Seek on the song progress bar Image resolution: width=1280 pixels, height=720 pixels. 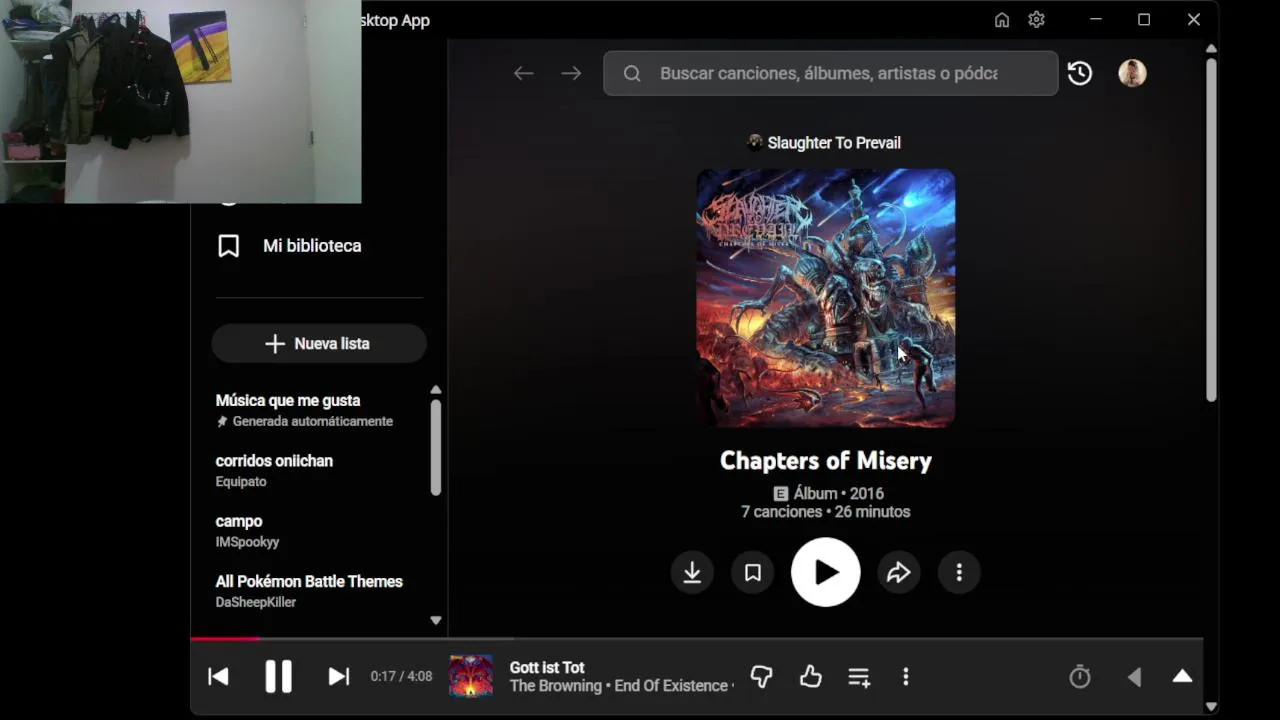[696, 638]
